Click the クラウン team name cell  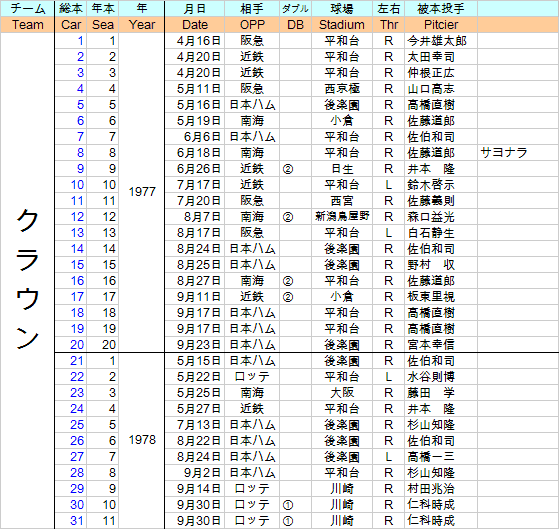click(27, 281)
